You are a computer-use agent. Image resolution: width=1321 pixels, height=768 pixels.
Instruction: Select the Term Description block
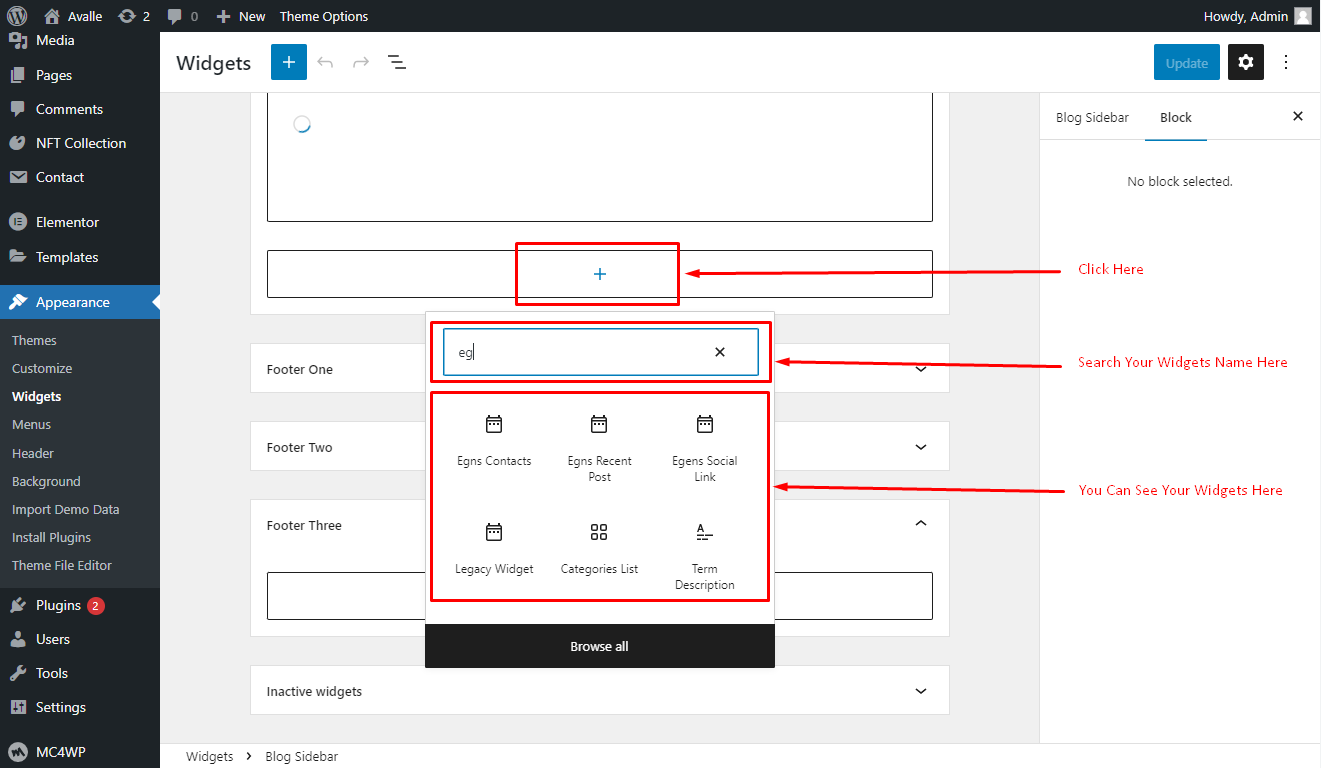pyautogui.click(x=704, y=556)
